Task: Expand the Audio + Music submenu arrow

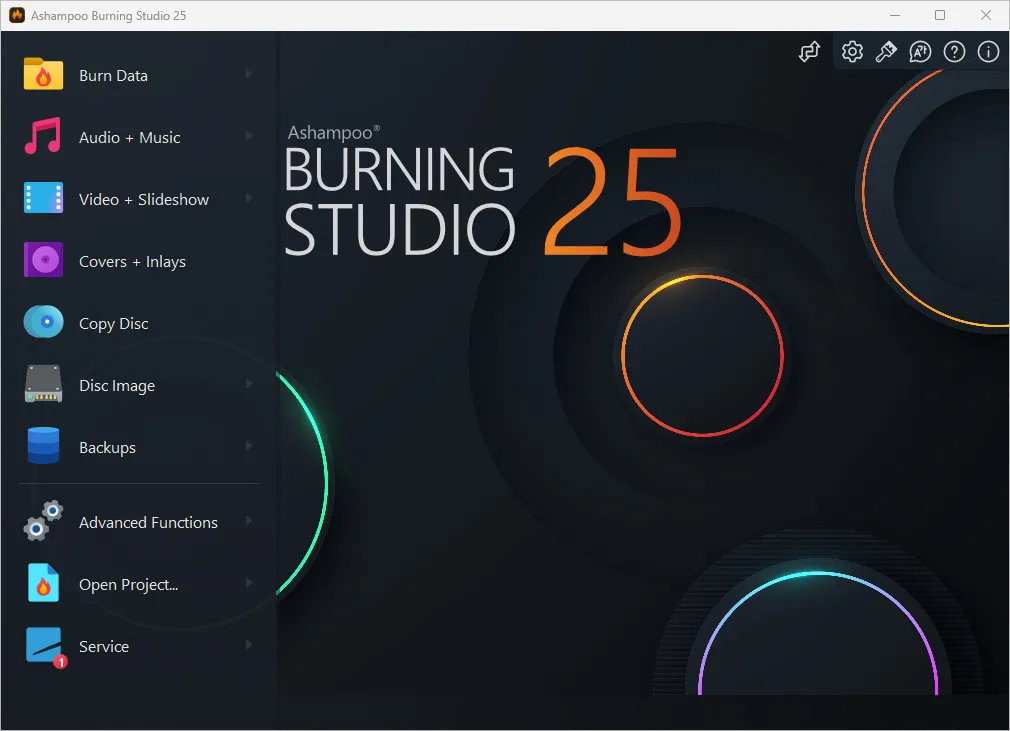Action: pos(249,136)
